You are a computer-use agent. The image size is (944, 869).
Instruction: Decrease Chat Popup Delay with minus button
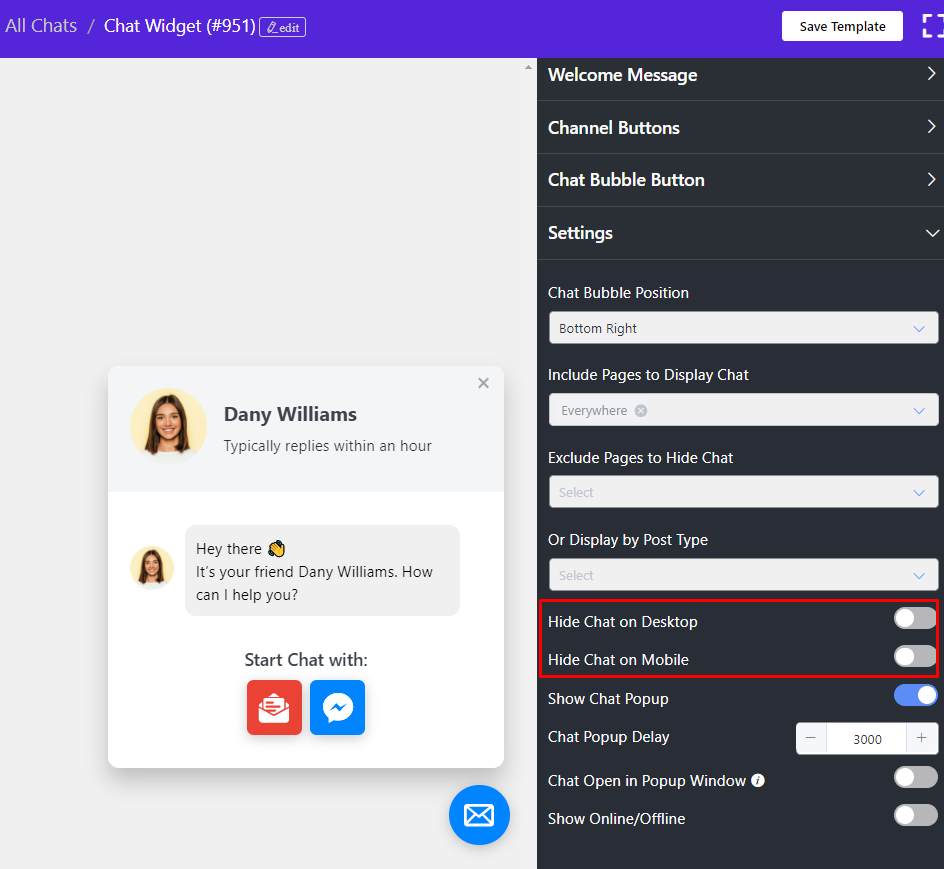click(x=811, y=738)
